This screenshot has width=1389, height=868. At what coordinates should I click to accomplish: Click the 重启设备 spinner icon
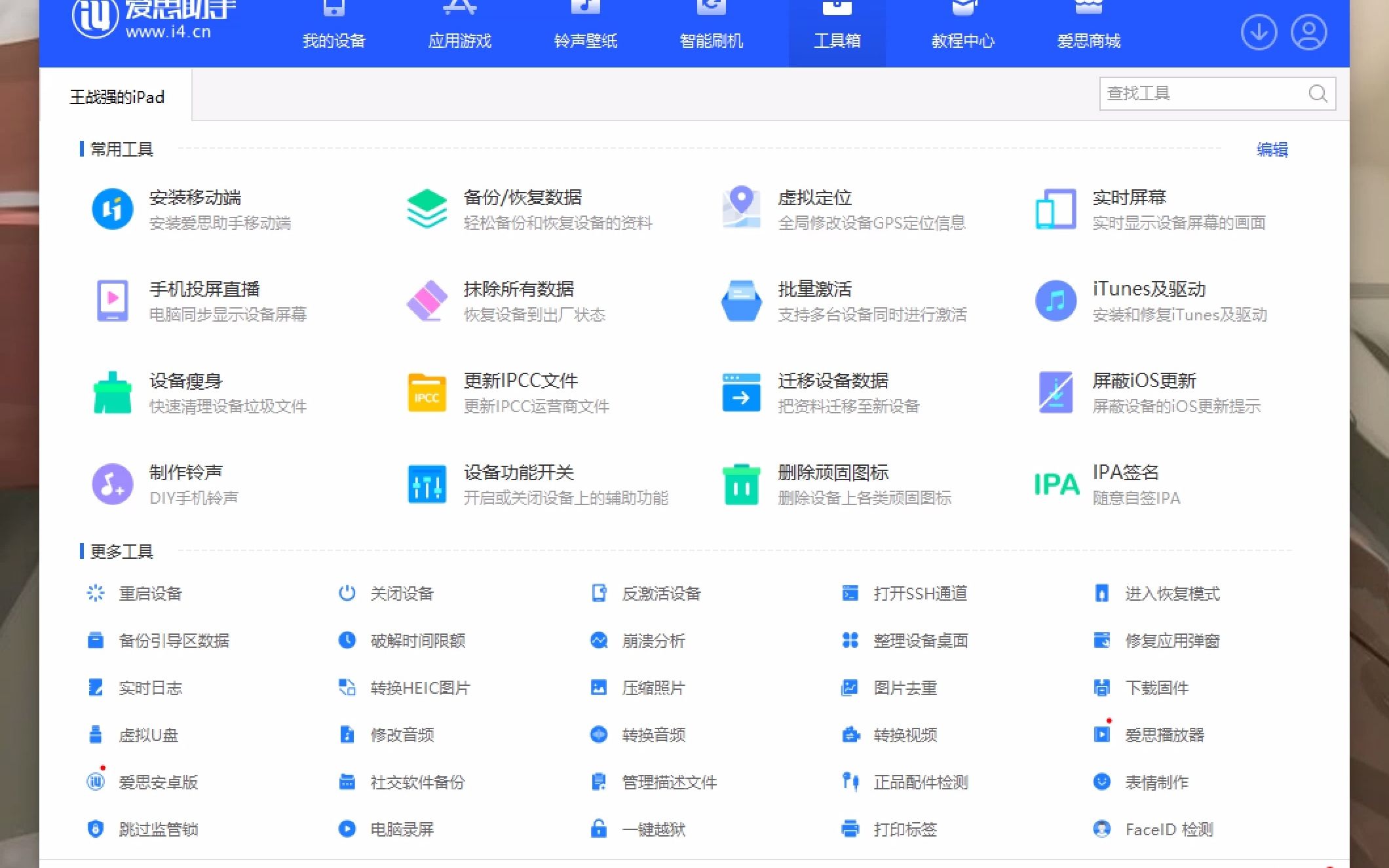[x=96, y=594]
